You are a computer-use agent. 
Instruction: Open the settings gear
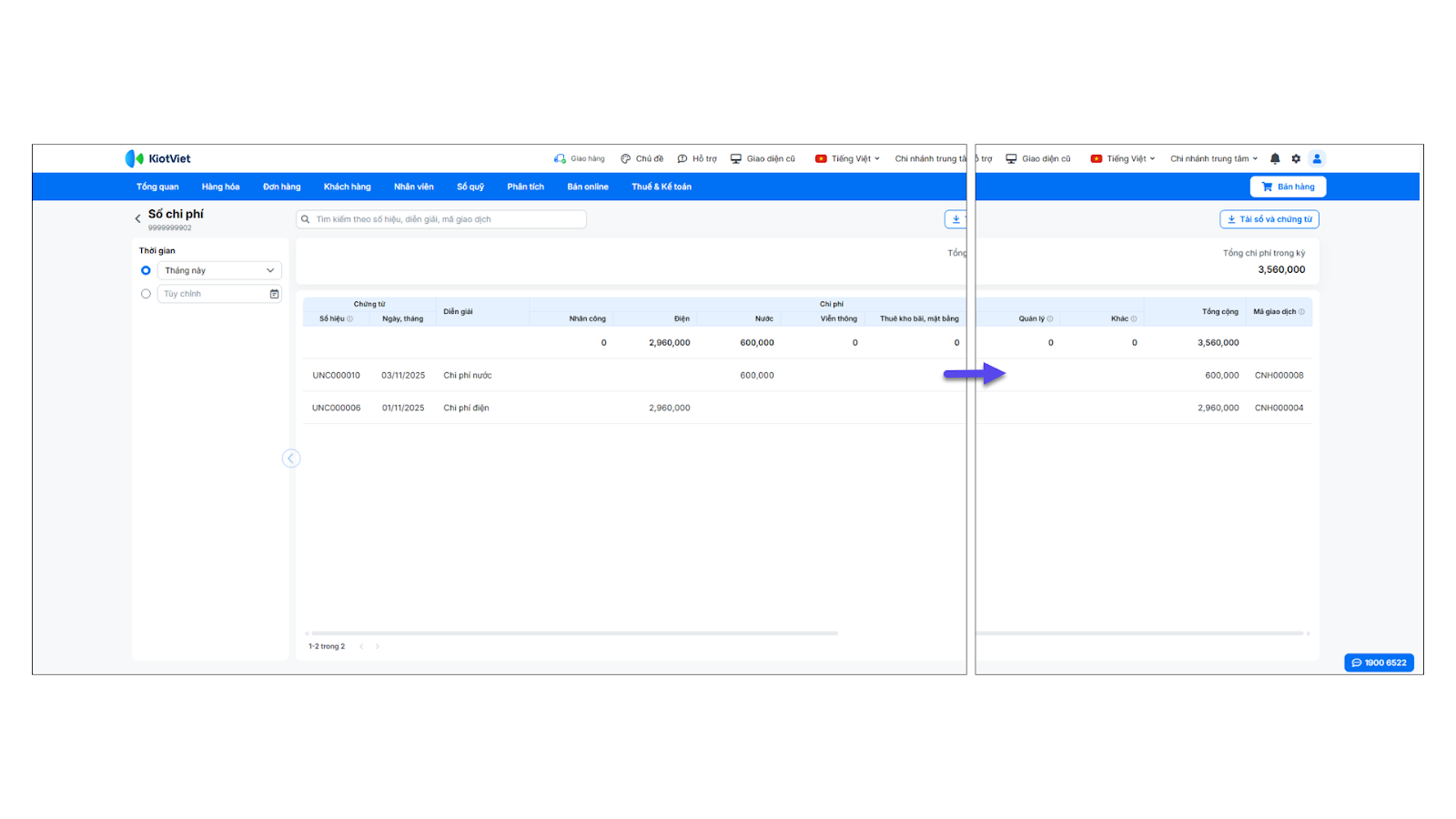[x=1296, y=158]
